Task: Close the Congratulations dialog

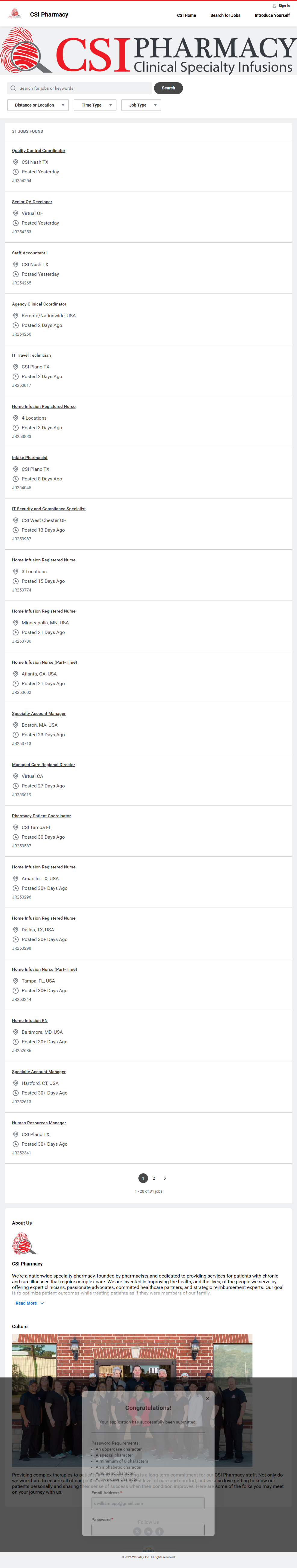Action: [207, 1398]
